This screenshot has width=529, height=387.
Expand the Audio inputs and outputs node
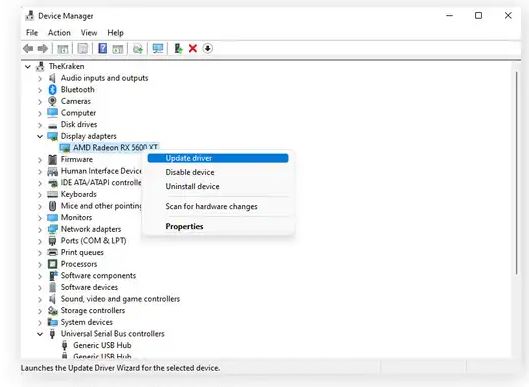[40, 79]
